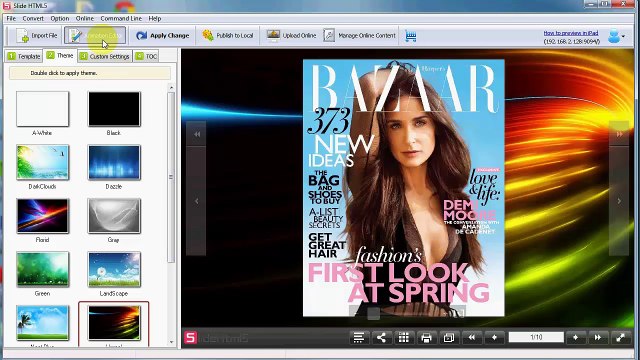
Task: Open How to preview in iPad link
Action: [571, 33]
